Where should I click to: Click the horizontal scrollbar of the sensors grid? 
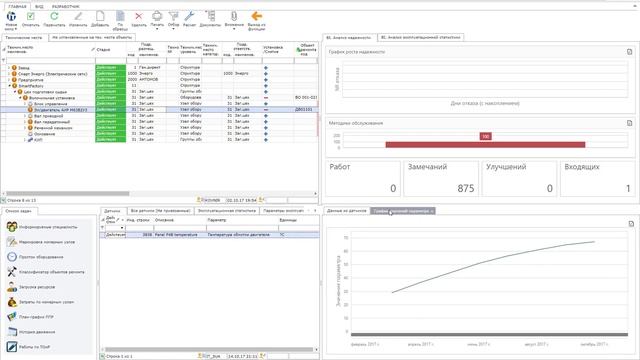(x=209, y=349)
